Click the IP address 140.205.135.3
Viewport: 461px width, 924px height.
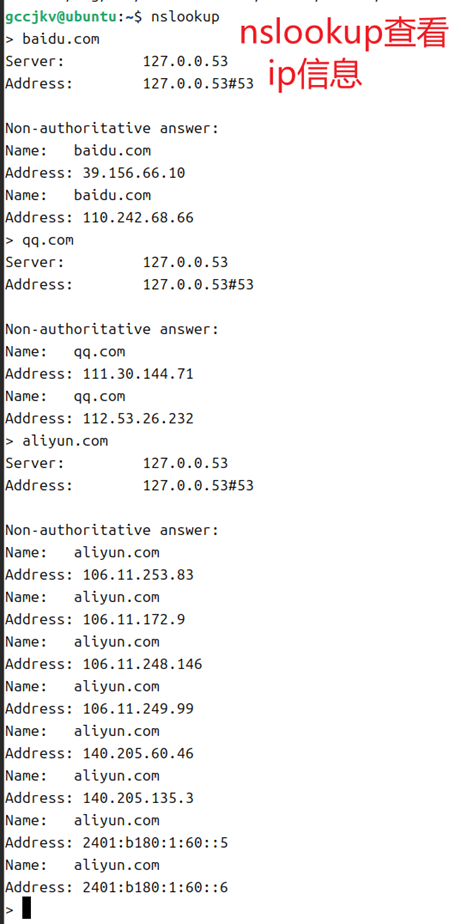[x=138, y=798]
